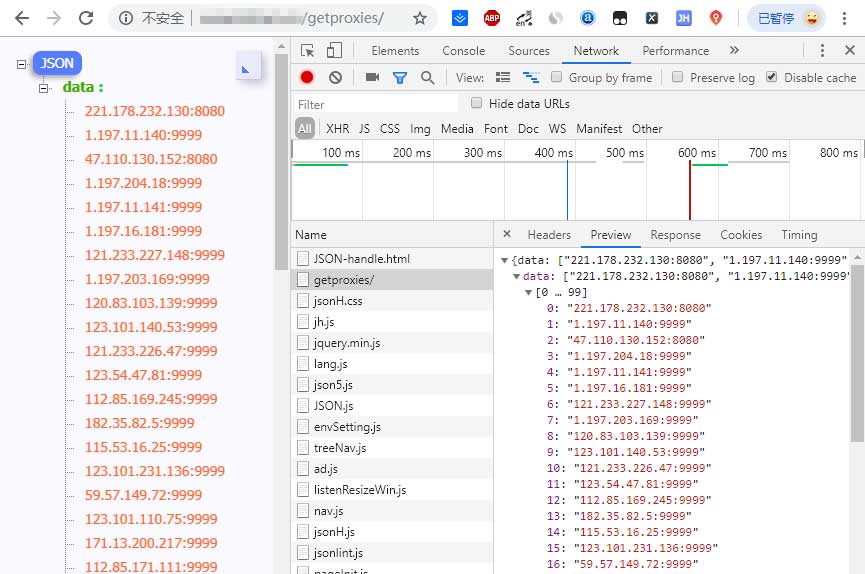The width and height of the screenshot is (865, 574).
Task: Collapse the data node in JSON tree
Action: (x=43, y=88)
